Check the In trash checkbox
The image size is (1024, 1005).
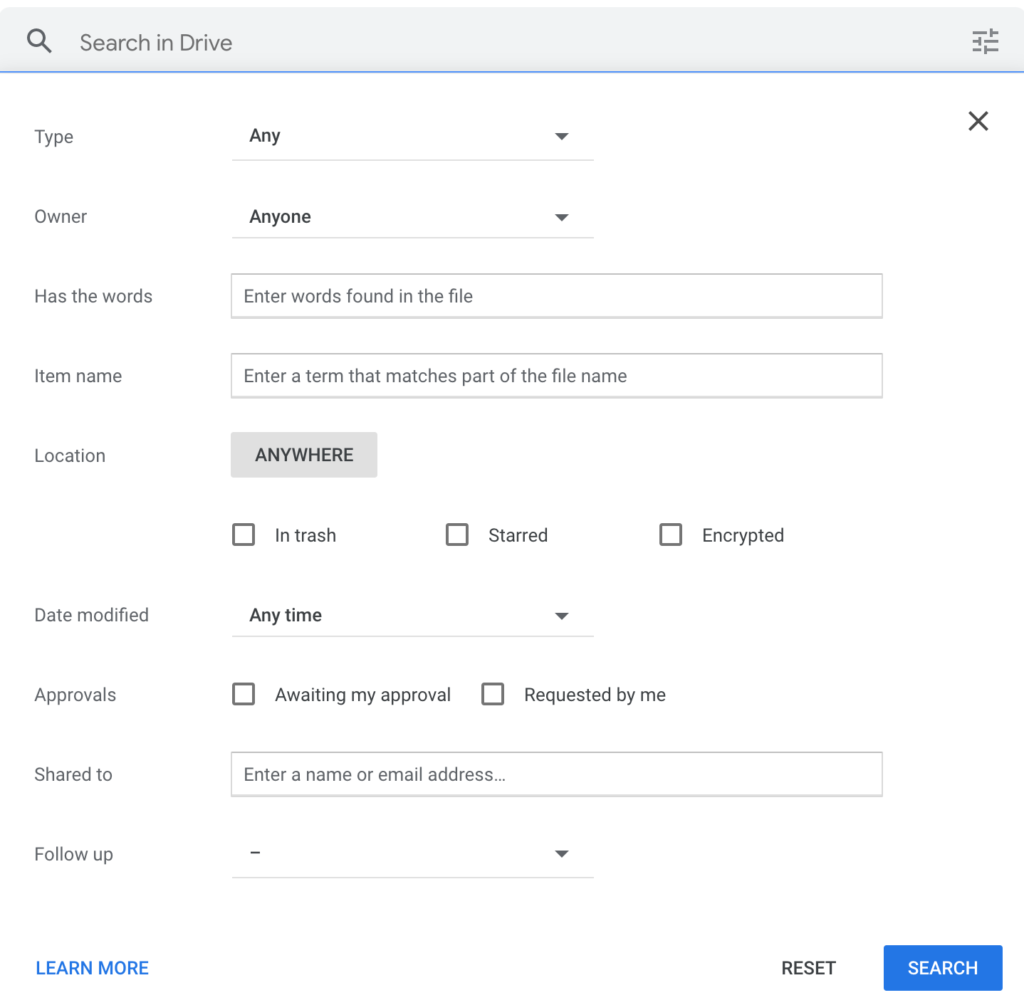243,535
